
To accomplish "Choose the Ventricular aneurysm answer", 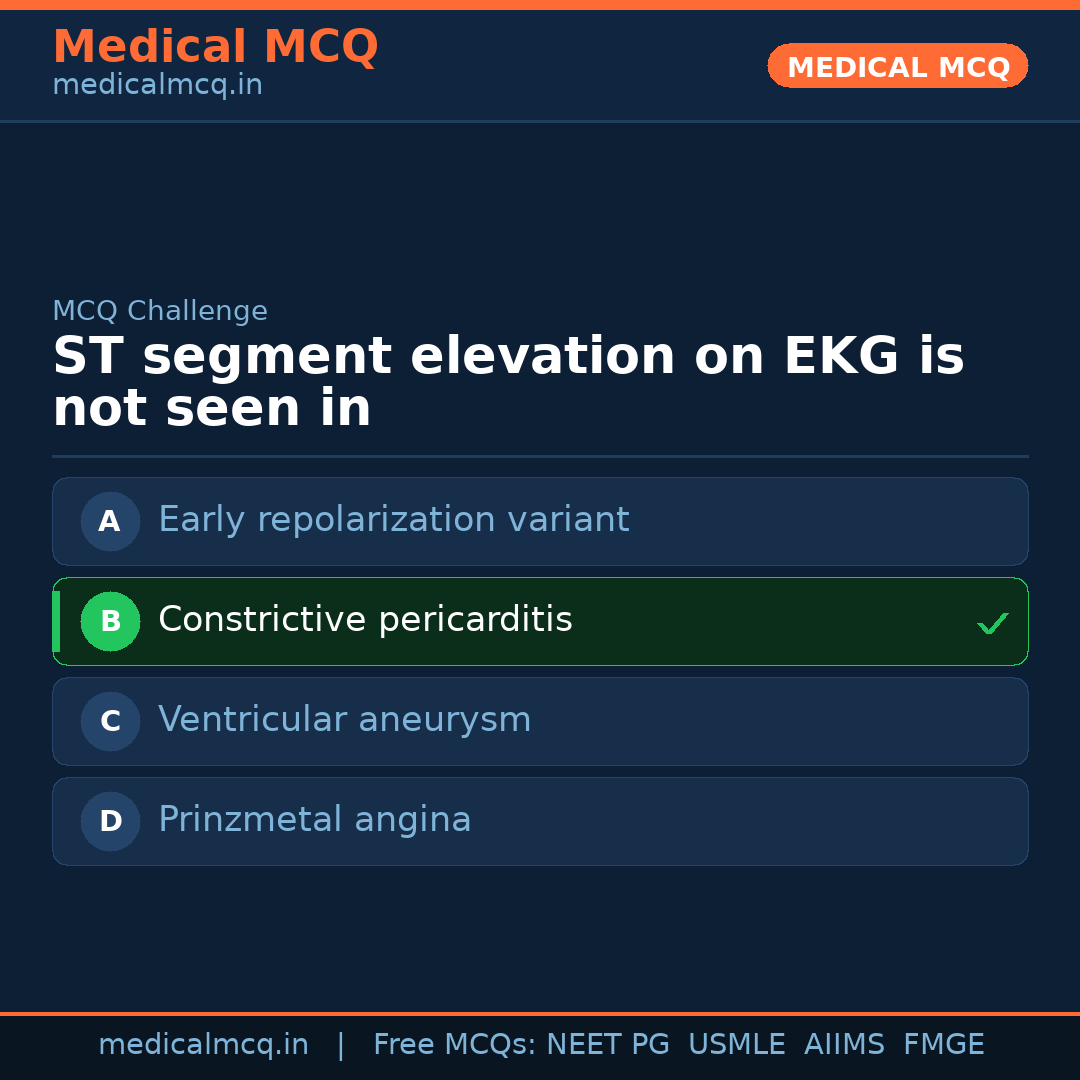I will [344, 720].
